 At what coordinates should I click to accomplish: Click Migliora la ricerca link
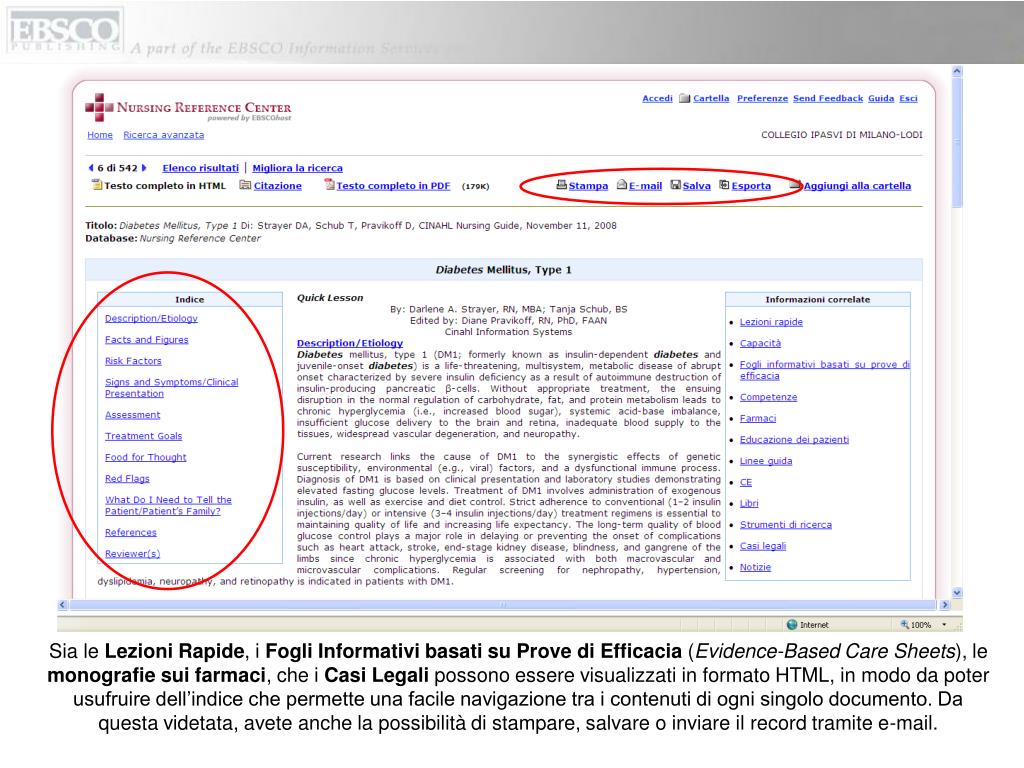pyautogui.click(x=297, y=168)
